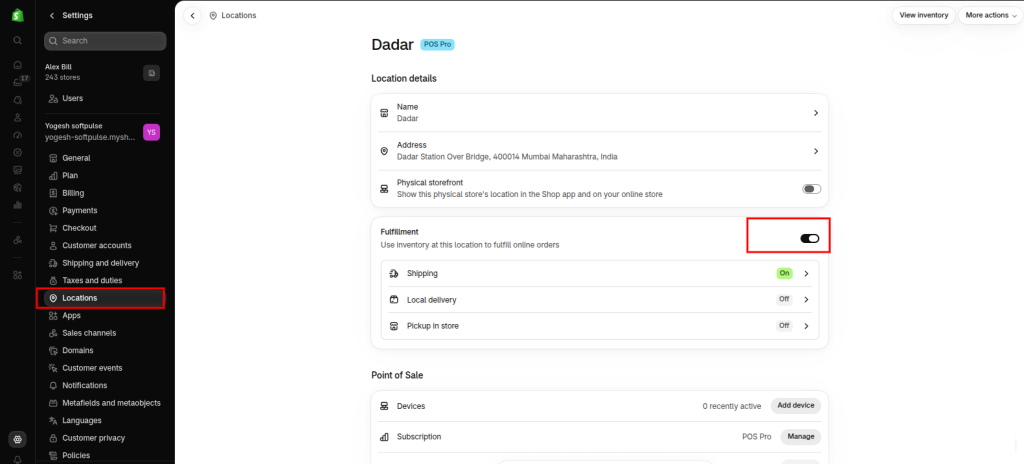Viewport: 1024px width, 464px height.
Task: Open Taxes and duties settings
Action: 104,280
